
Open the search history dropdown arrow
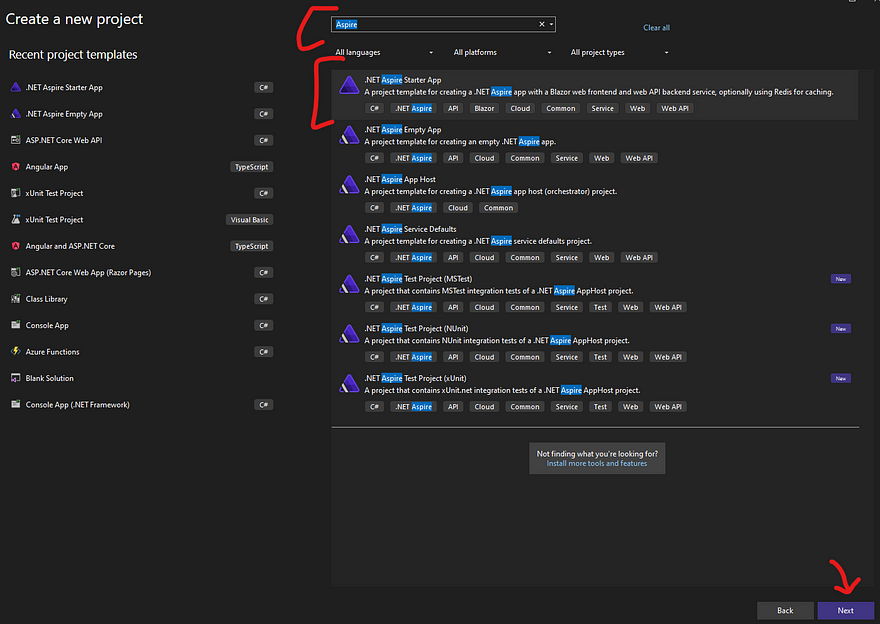click(x=552, y=24)
